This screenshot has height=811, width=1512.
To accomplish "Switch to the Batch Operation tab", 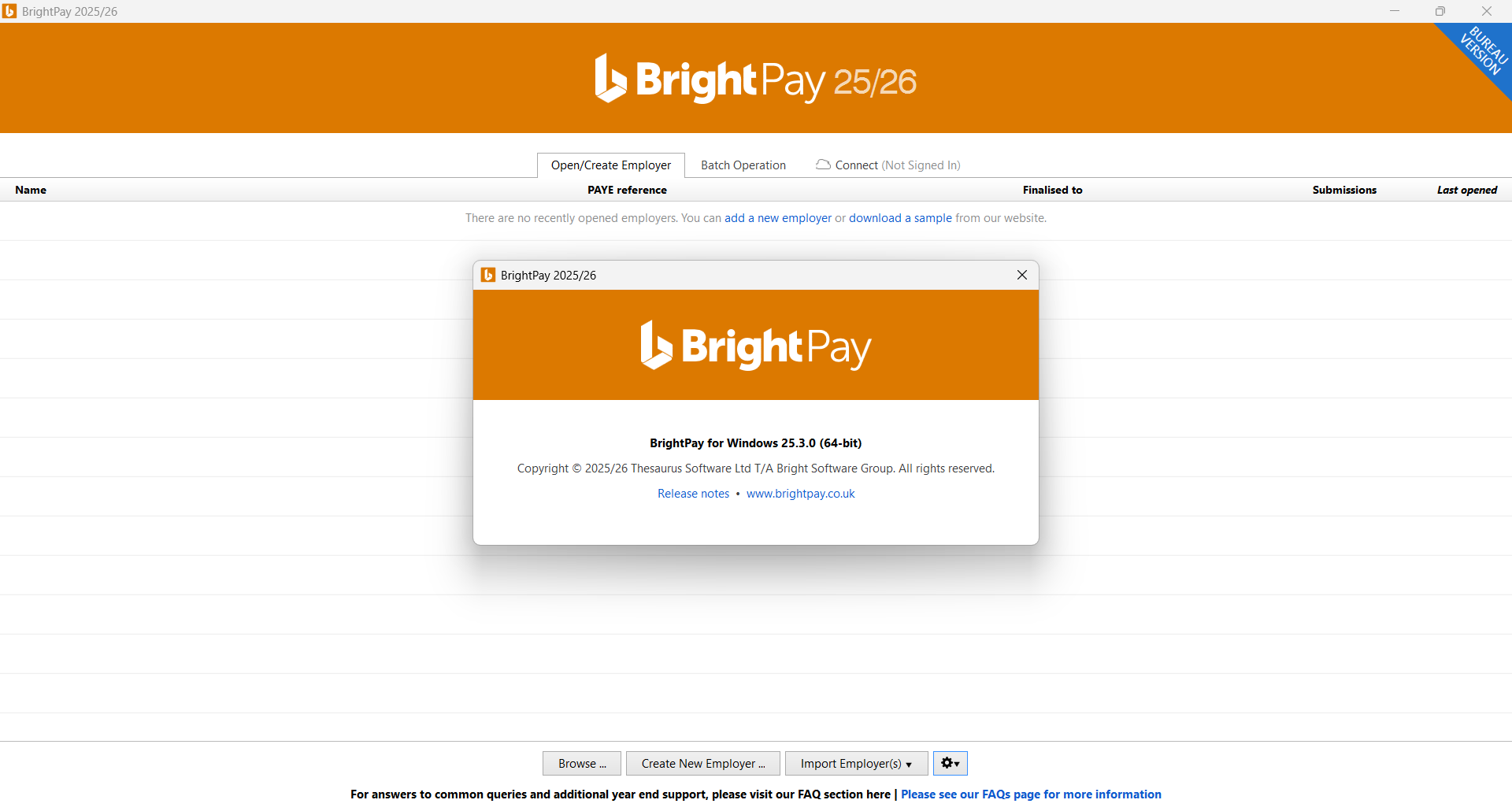I will [x=743, y=165].
